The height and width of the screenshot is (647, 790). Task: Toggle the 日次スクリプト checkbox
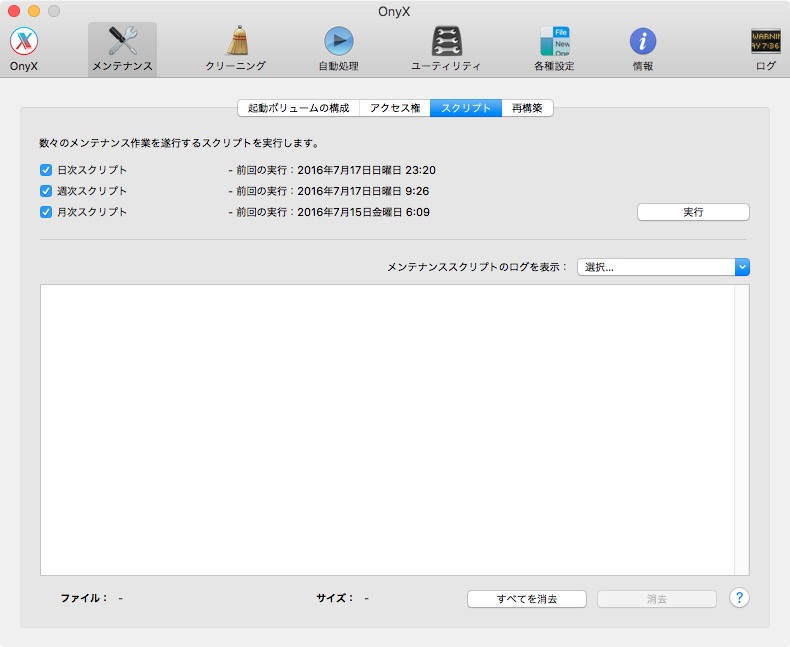(46, 170)
